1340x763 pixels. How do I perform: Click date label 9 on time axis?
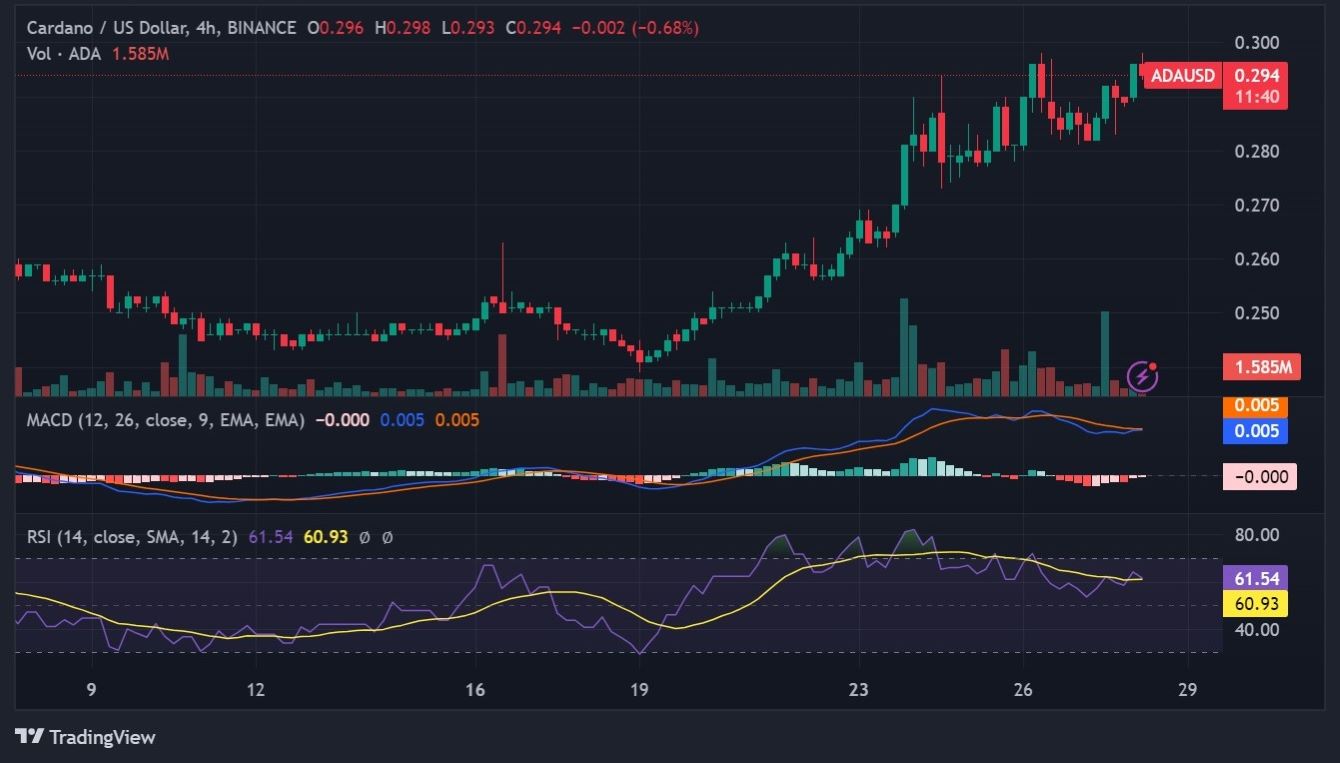pos(91,689)
